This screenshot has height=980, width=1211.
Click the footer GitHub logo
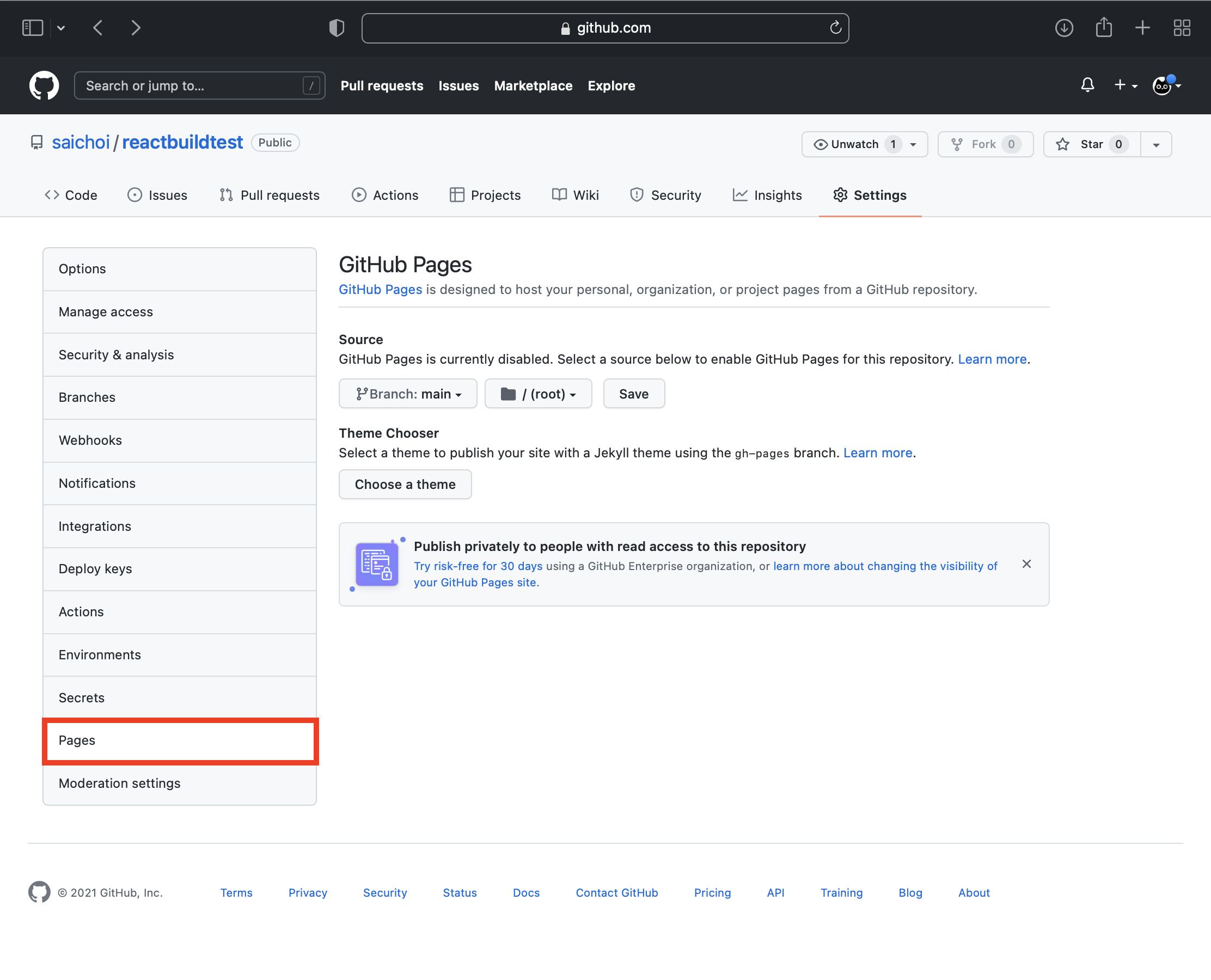tap(39, 892)
